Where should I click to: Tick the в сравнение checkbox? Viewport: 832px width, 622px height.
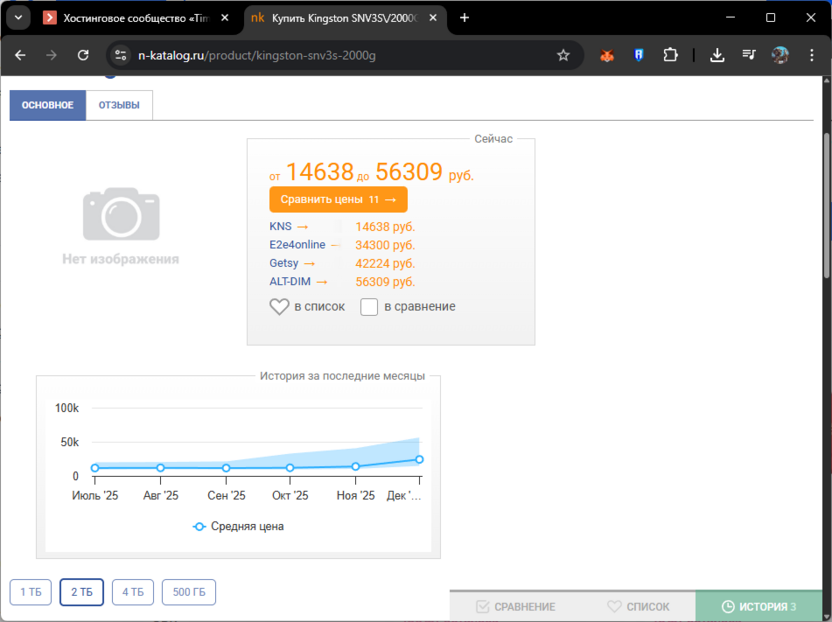(369, 307)
